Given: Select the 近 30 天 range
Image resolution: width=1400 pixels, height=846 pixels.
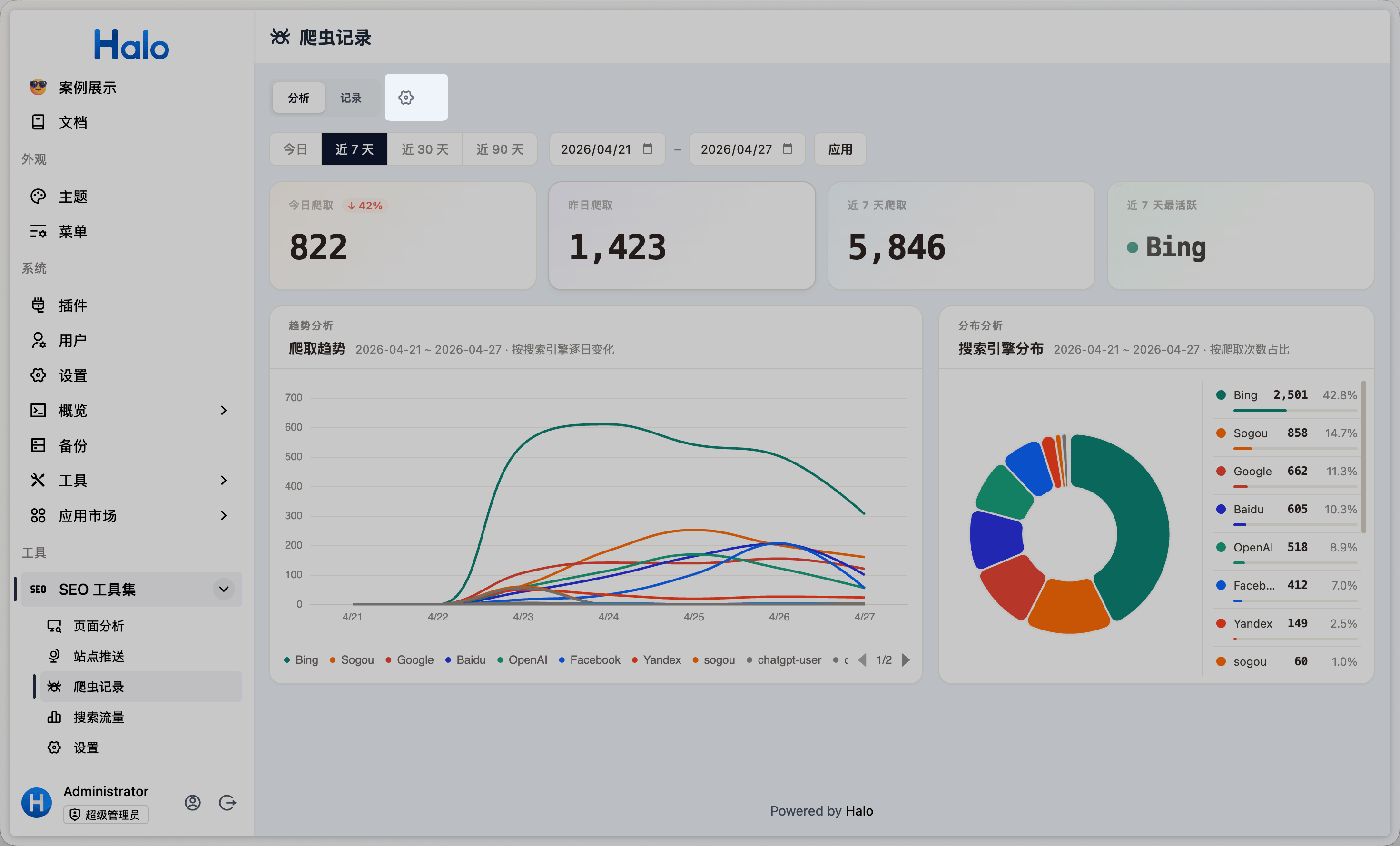Looking at the screenshot, I should point(425,149).
